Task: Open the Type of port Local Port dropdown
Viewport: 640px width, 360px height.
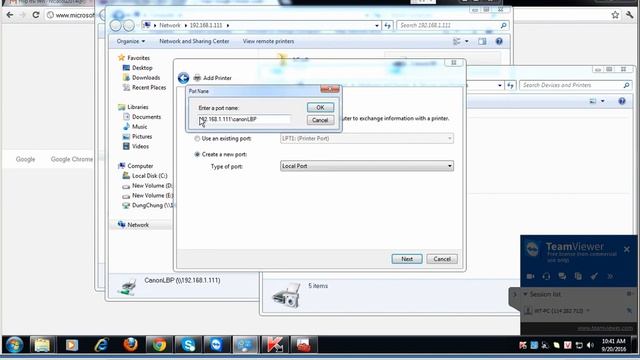Action: click(x=367, y=166)
